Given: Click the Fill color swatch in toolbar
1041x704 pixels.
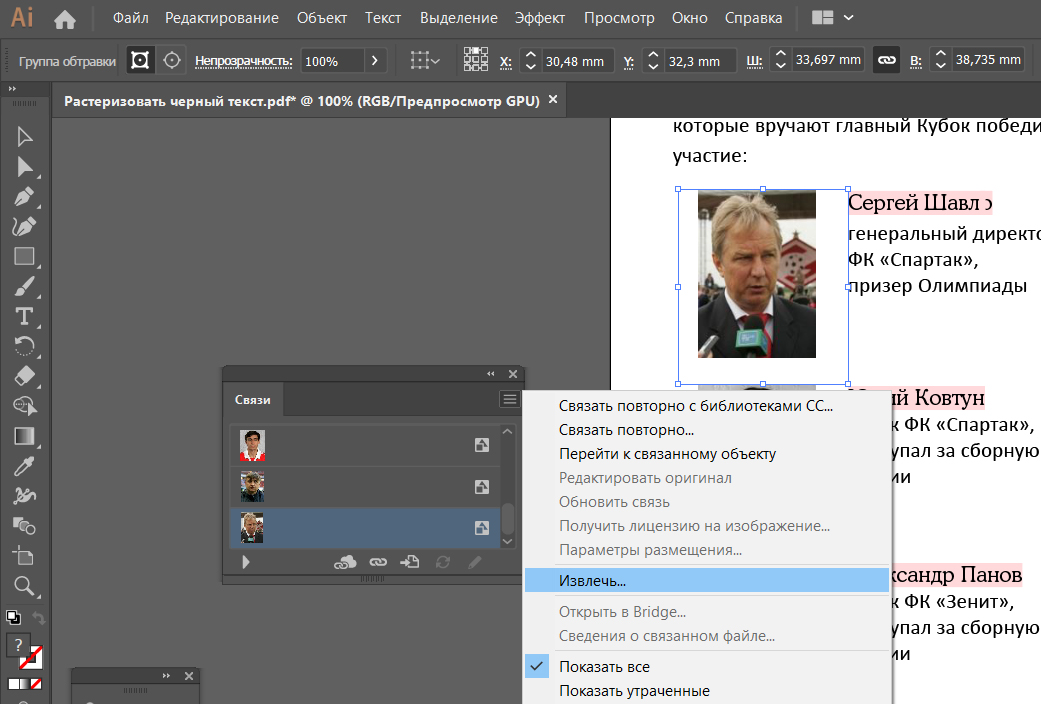Looking at the screenshot, I should 19,645.
